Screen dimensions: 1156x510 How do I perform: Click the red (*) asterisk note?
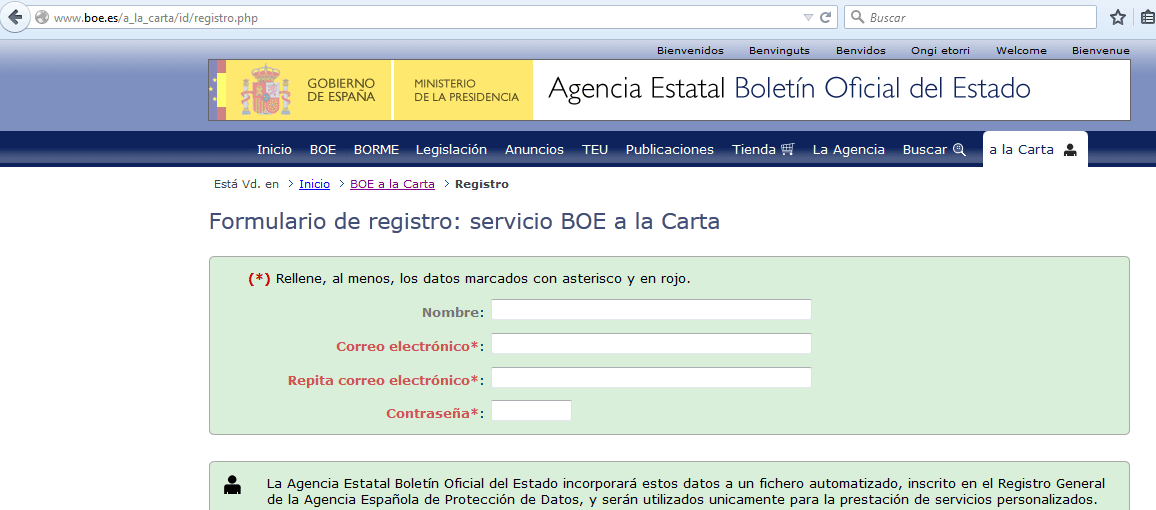click(260, 279)
